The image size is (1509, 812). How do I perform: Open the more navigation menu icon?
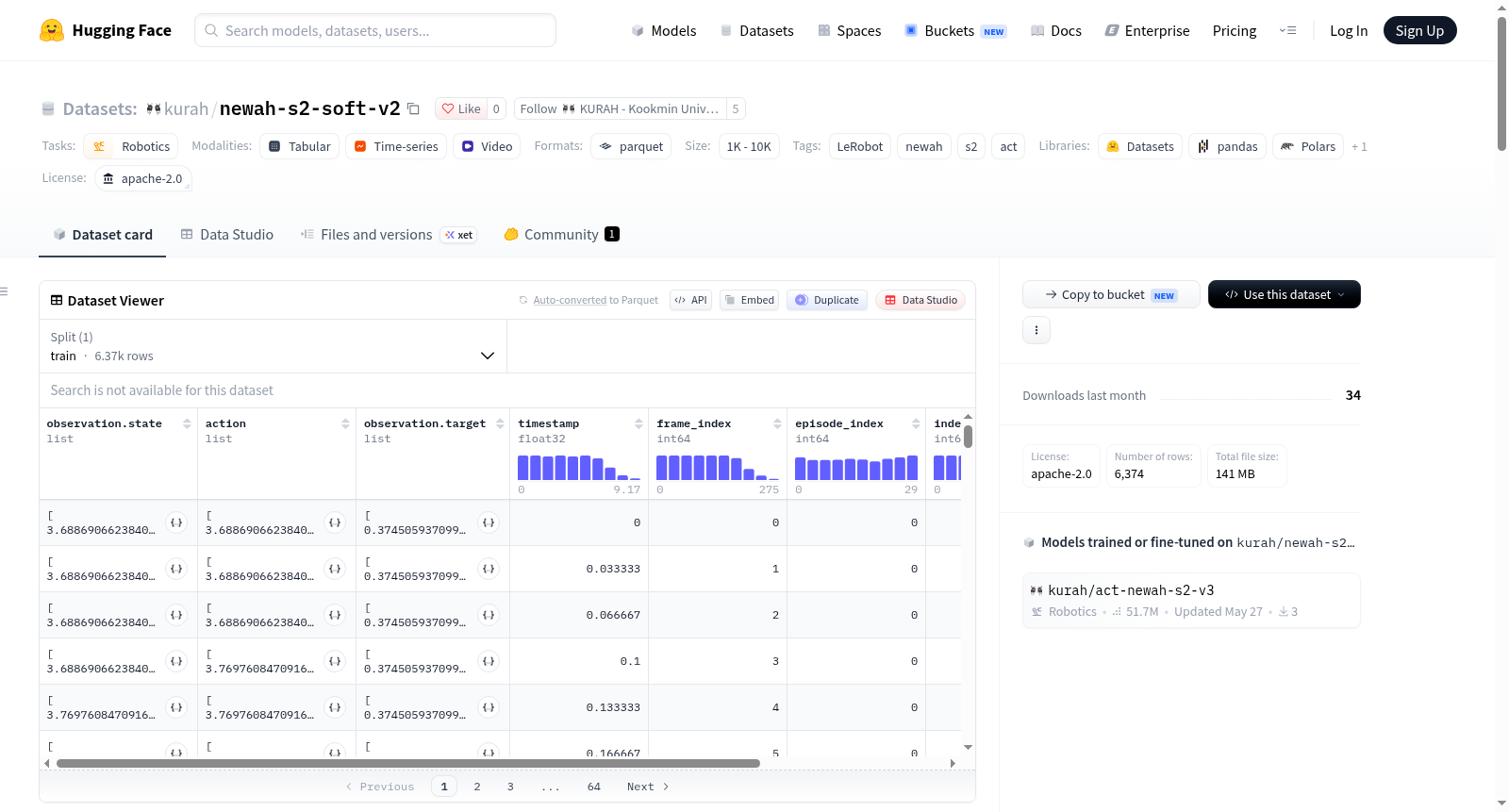click(1287, 30)
